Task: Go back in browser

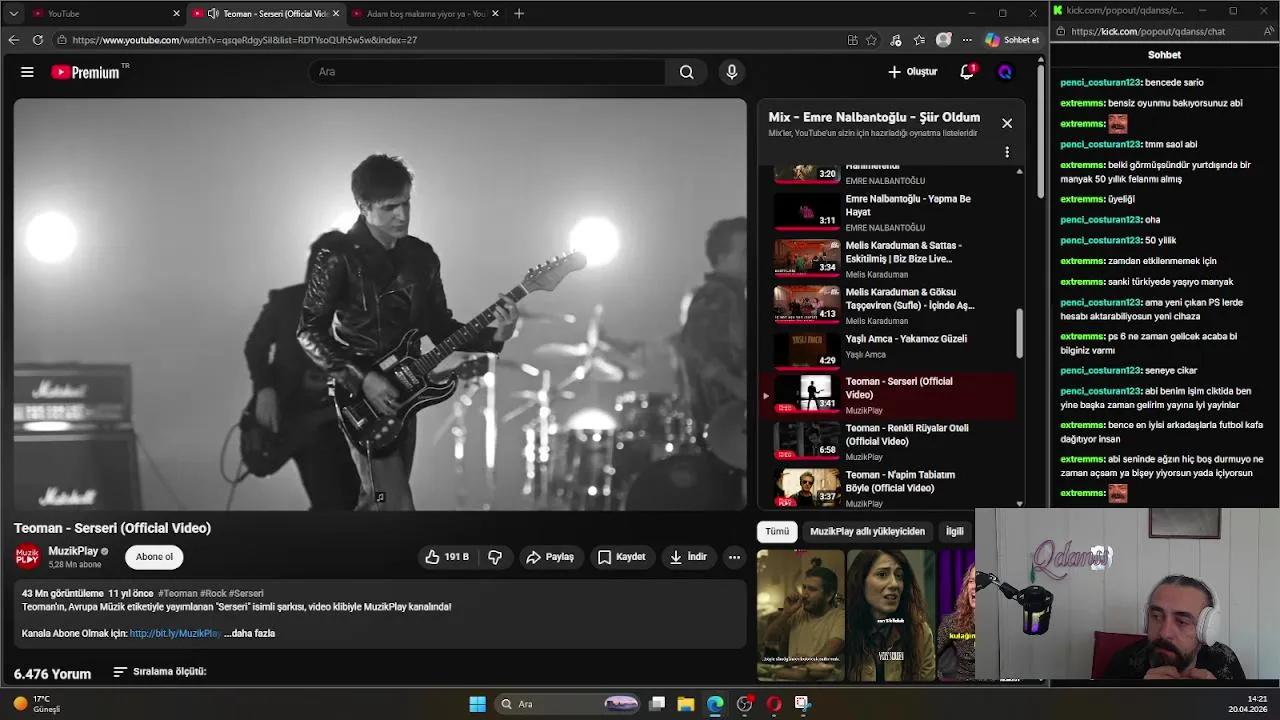Action: click(x=13, y=40)
